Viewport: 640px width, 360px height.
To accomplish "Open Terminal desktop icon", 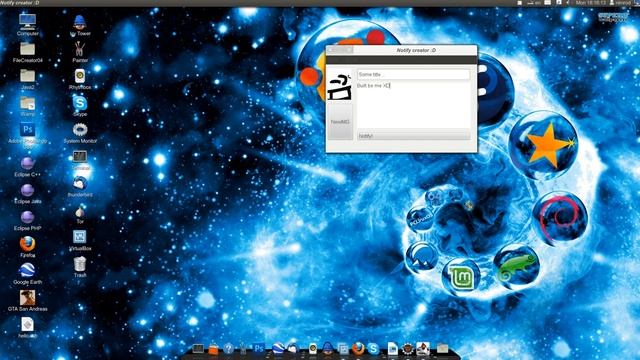I will [x=80, y=159].
